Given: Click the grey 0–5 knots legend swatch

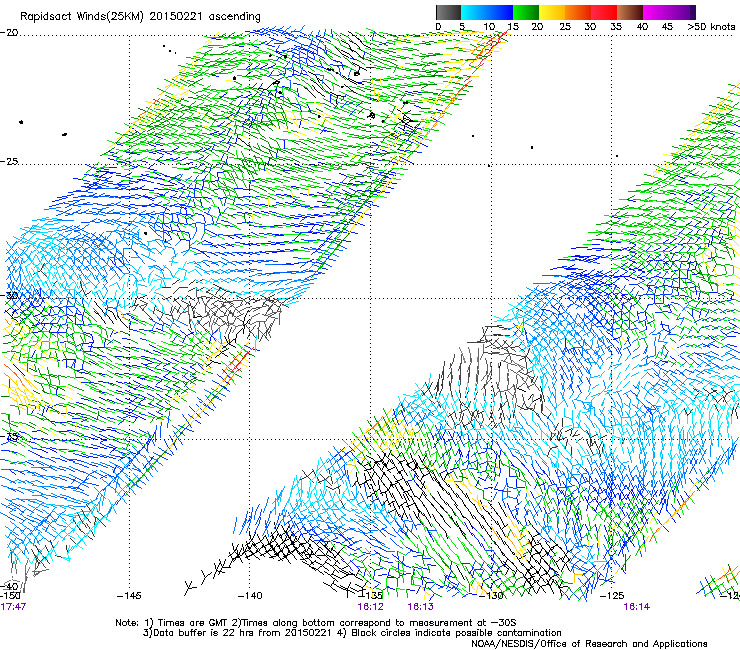Looking at the screenshot, I should [x=448, y=12].
